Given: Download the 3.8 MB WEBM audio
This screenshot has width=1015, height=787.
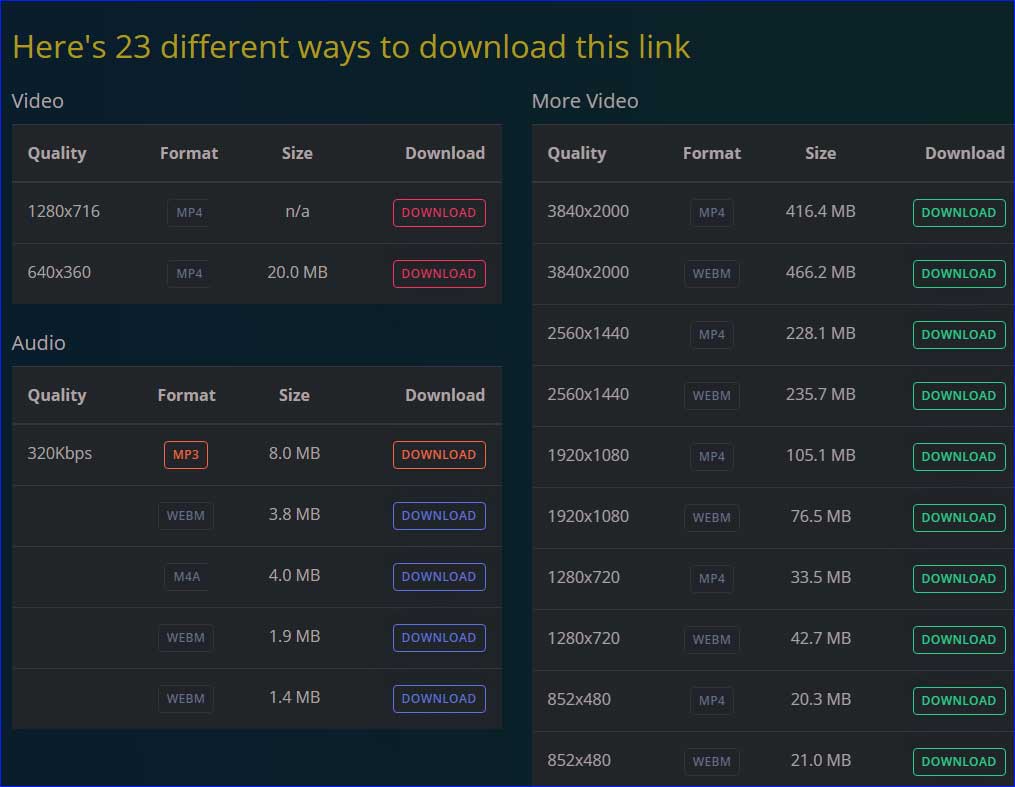Looking at the screenshot, I should pyautogui.click(x=439, y=516).
